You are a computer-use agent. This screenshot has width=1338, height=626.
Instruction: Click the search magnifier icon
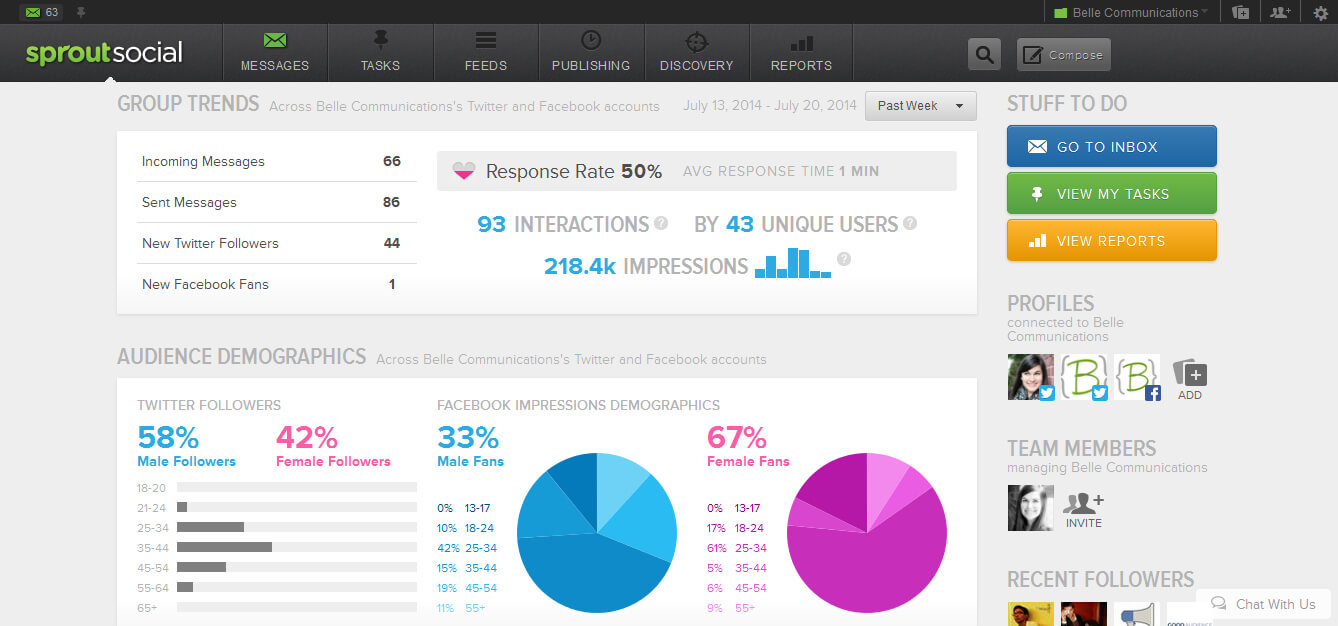click(x=984, y=55)
